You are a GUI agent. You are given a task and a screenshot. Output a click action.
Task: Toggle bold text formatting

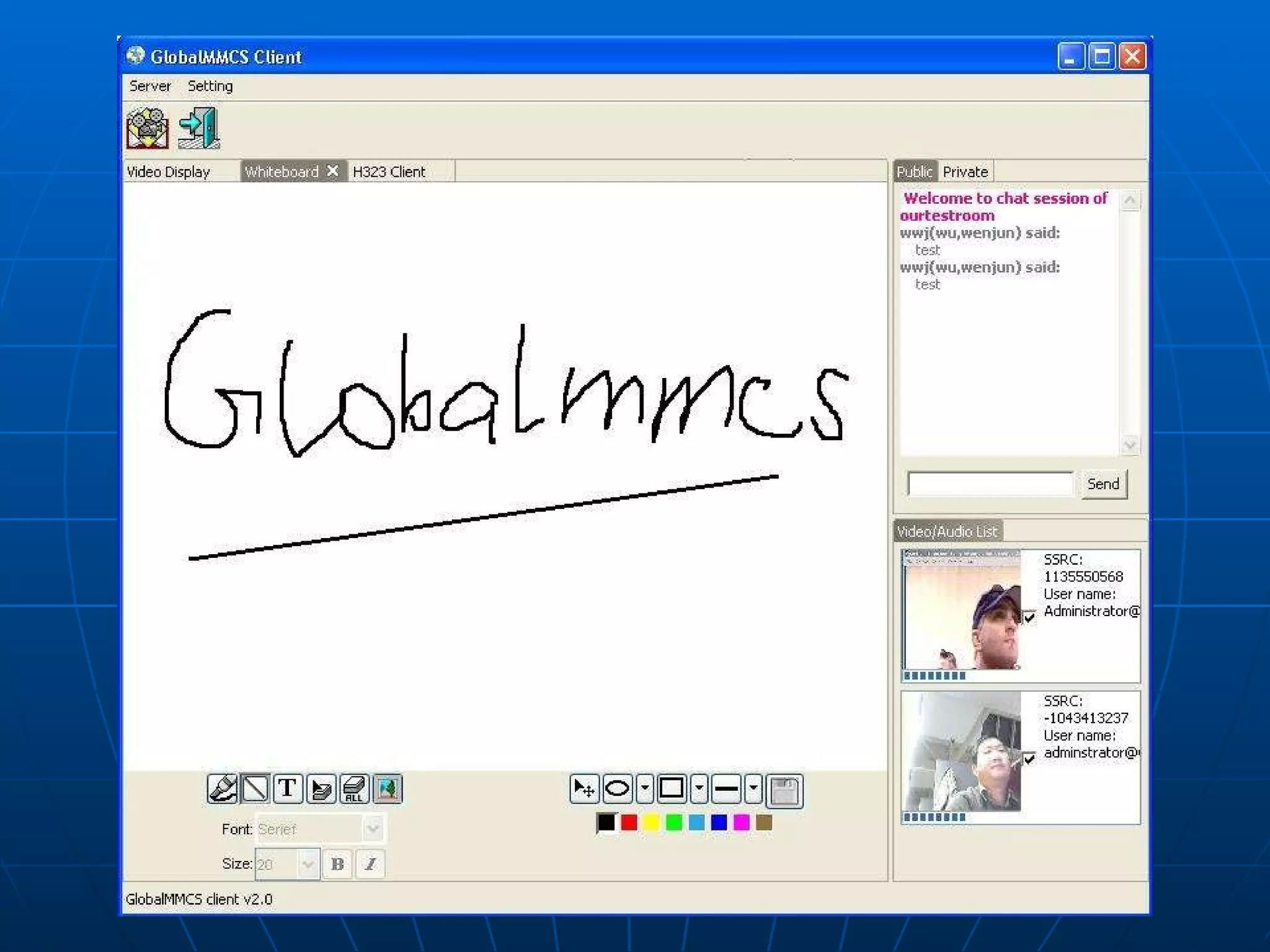(337, 864)
